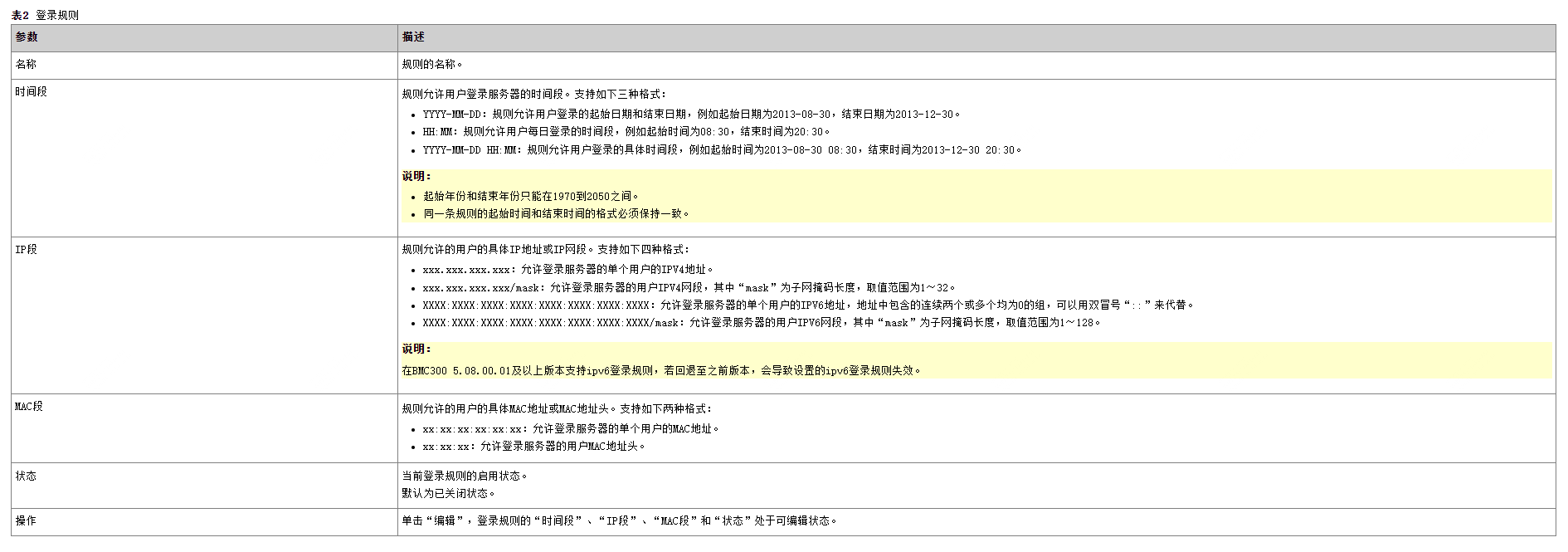Click the 名称 parameter cell

coord(26,64)
